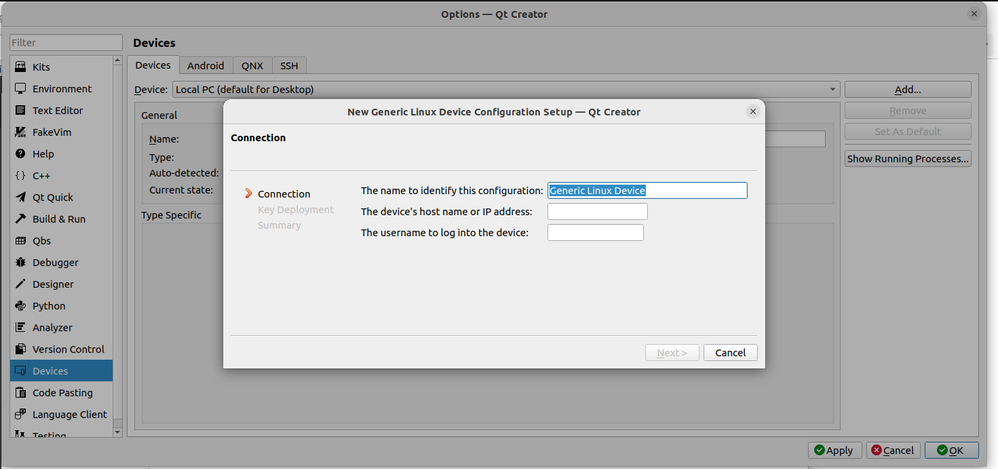Click the host name or IP address field
Image resolution: width=998 pixels, height=469 pixels.
point(598,211)
